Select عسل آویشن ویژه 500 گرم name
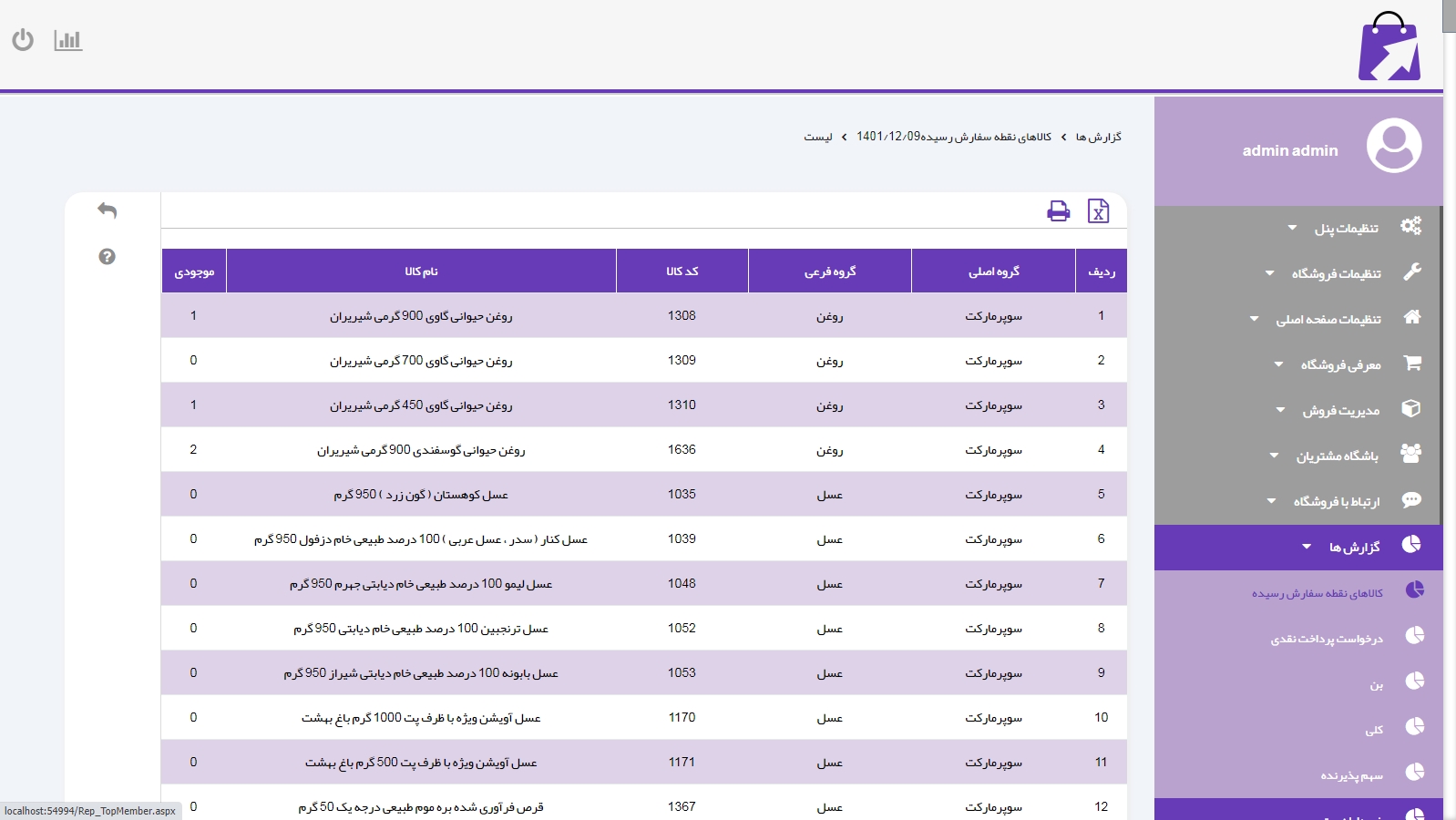The image size is (1456, 820). (421, 763)
